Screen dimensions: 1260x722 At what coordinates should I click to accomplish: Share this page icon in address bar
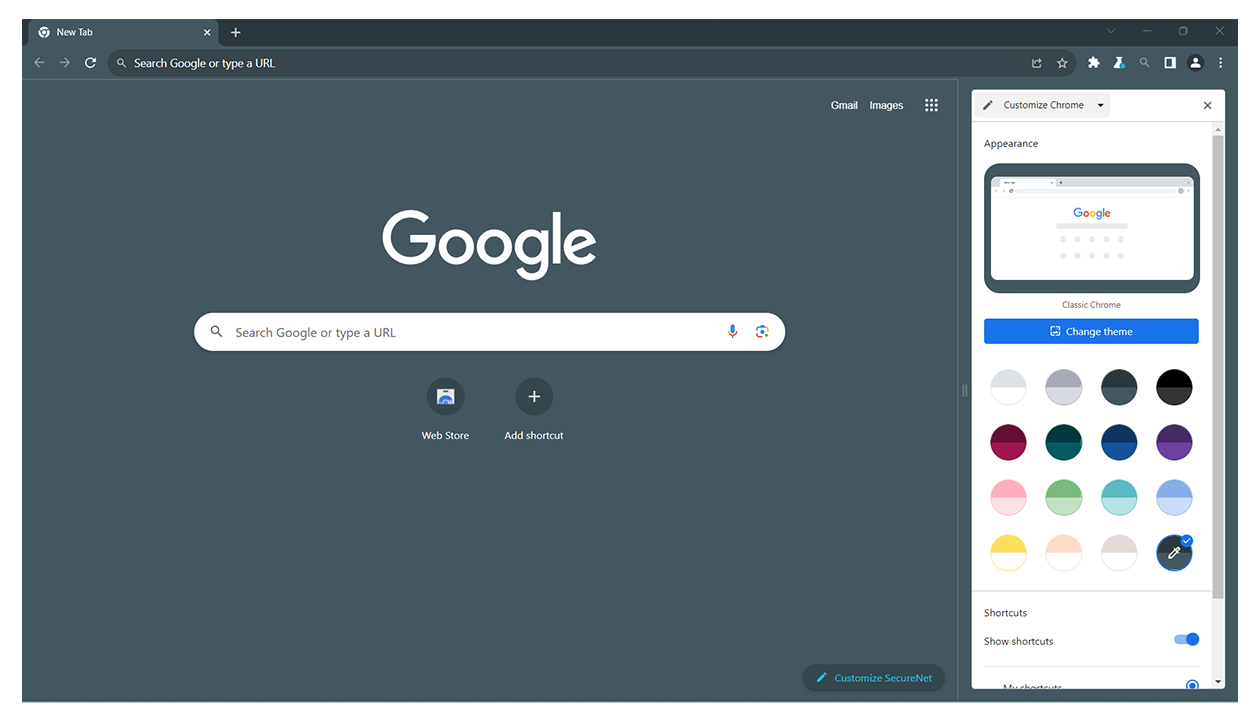coord(1037,63)
